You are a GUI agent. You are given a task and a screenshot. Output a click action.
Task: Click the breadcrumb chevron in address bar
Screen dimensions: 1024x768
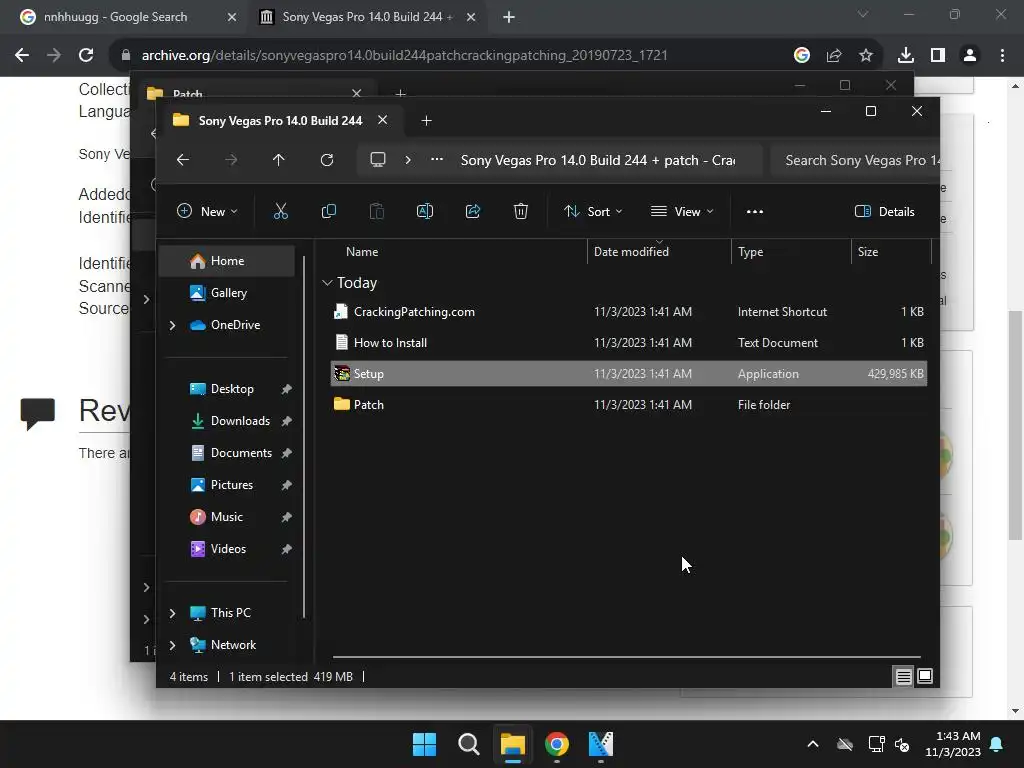(408, 160)
